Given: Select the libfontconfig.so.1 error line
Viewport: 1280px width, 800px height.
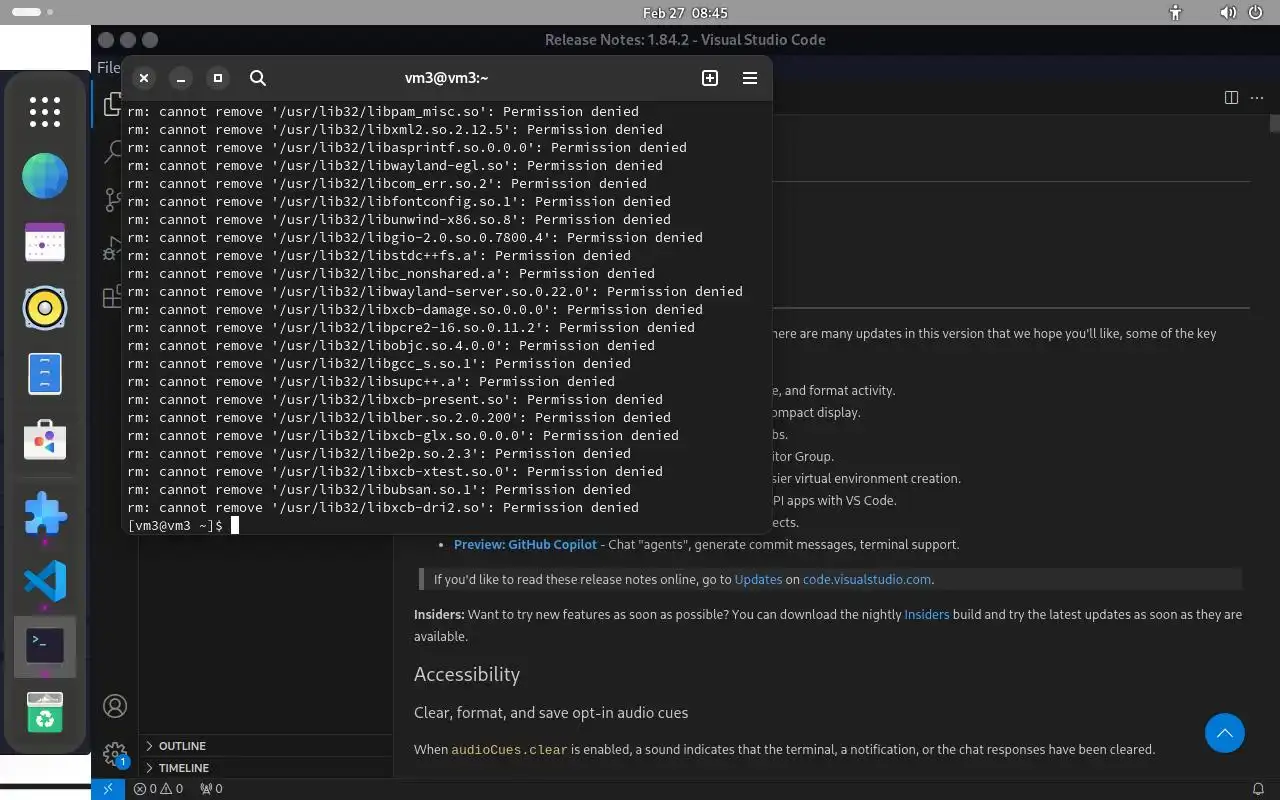Looking at the screenshot, I should tap(399, 202).
